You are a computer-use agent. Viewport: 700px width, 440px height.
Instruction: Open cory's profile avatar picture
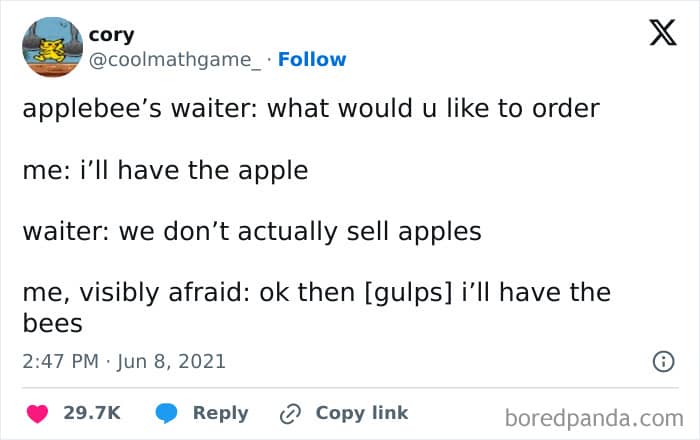(52, 46)
